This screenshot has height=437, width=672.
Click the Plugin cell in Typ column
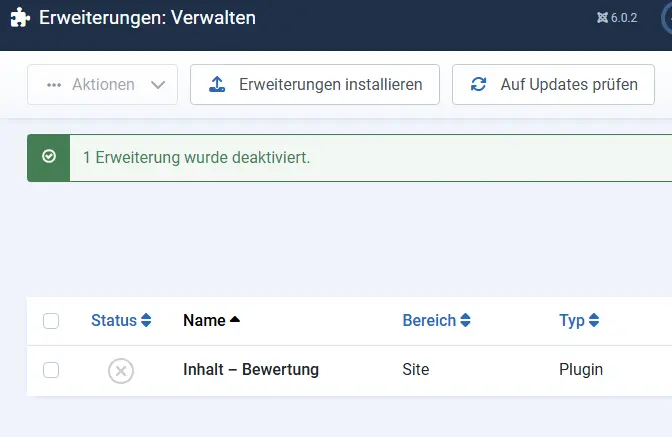tap(581, 370)
